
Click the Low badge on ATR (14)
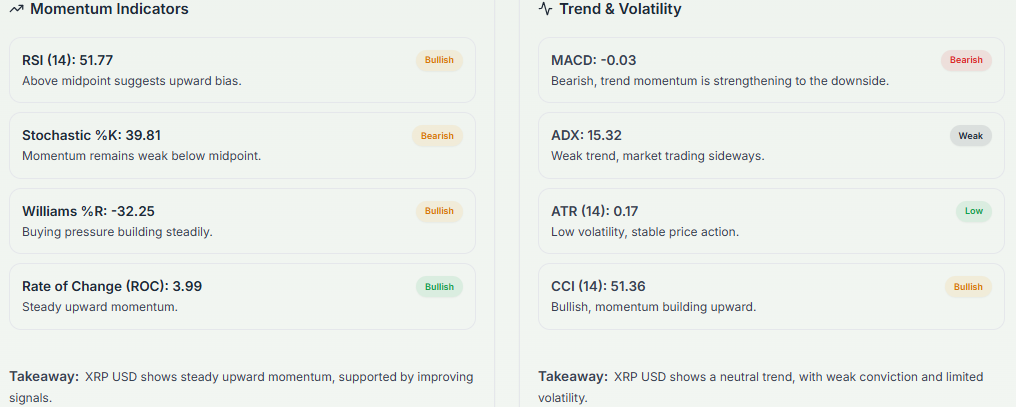(973, 211)
